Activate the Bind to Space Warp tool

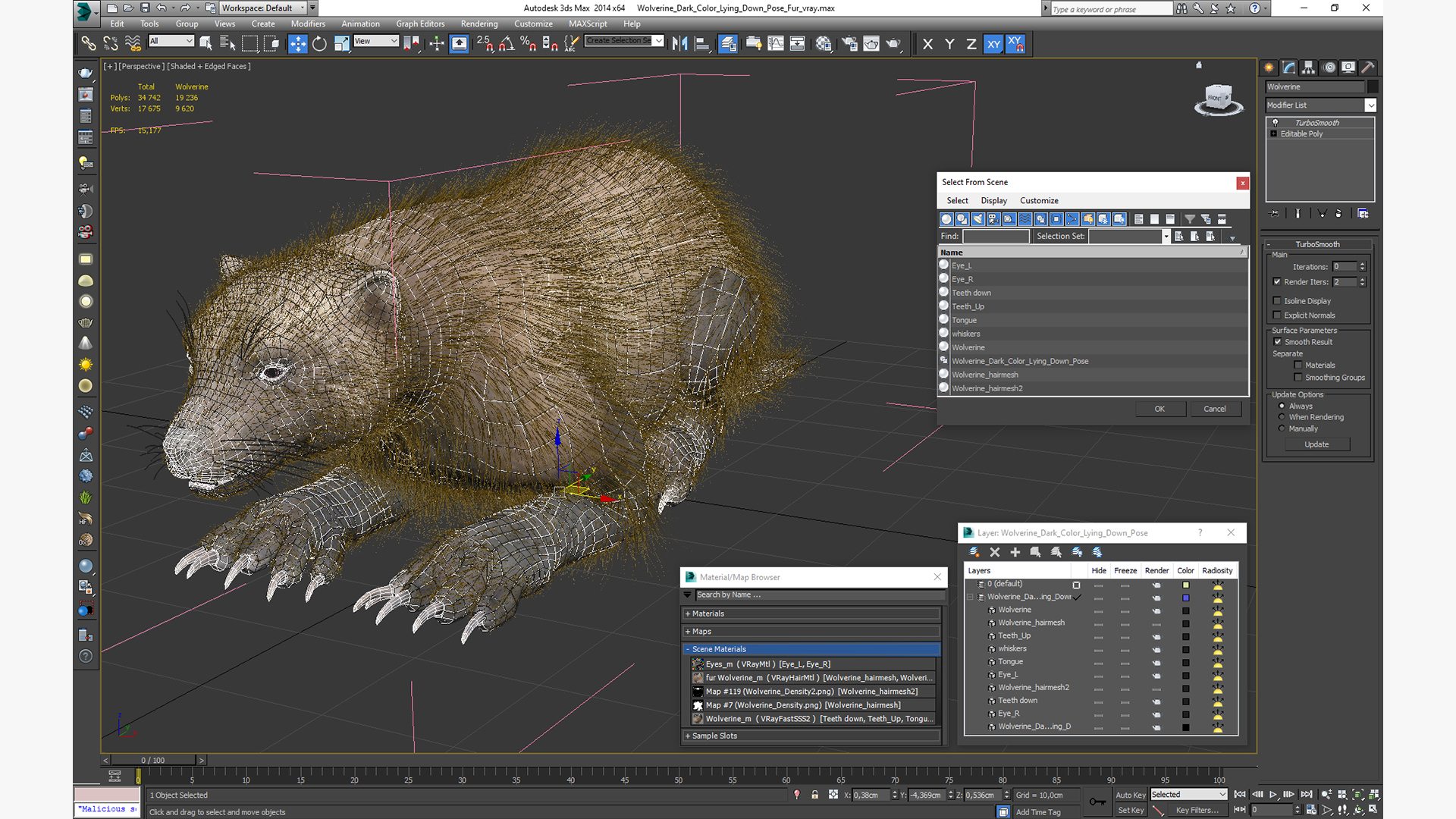[133, 44]
